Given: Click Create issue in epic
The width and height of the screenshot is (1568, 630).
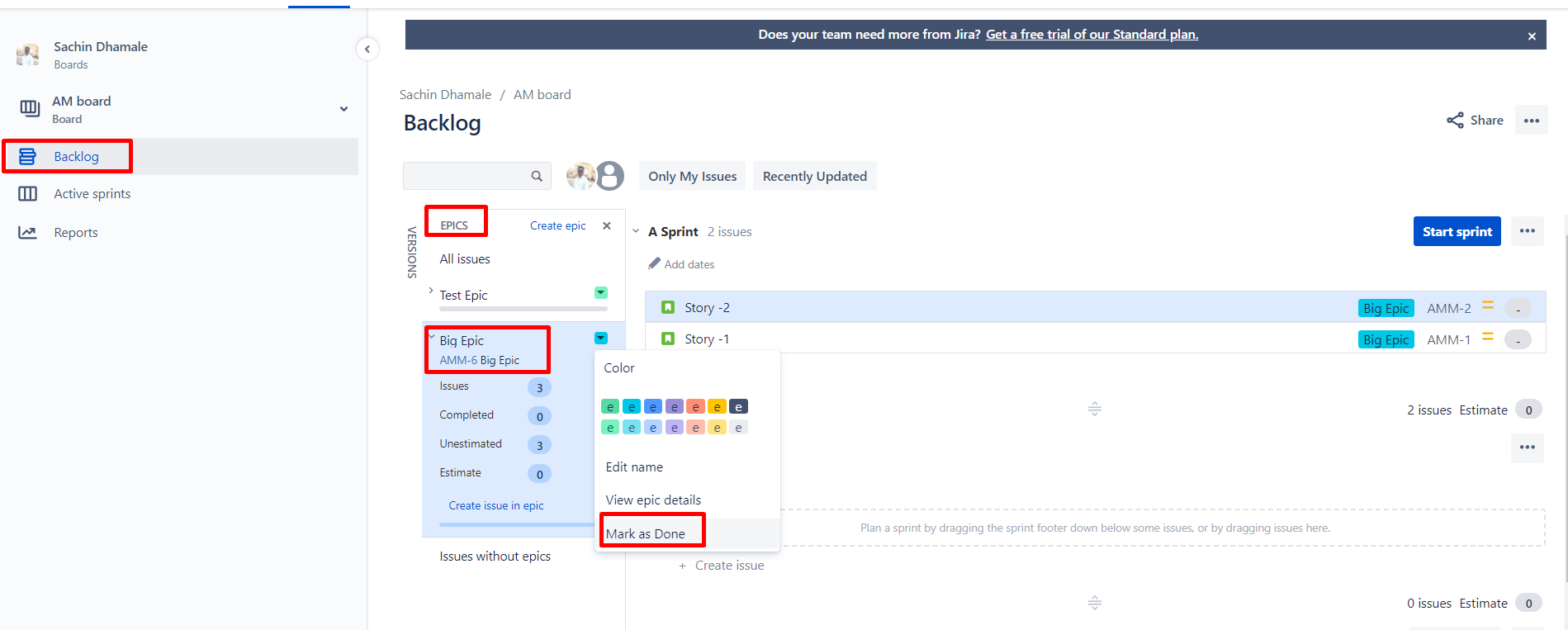Looking at the screenshot, I should 496,505.
